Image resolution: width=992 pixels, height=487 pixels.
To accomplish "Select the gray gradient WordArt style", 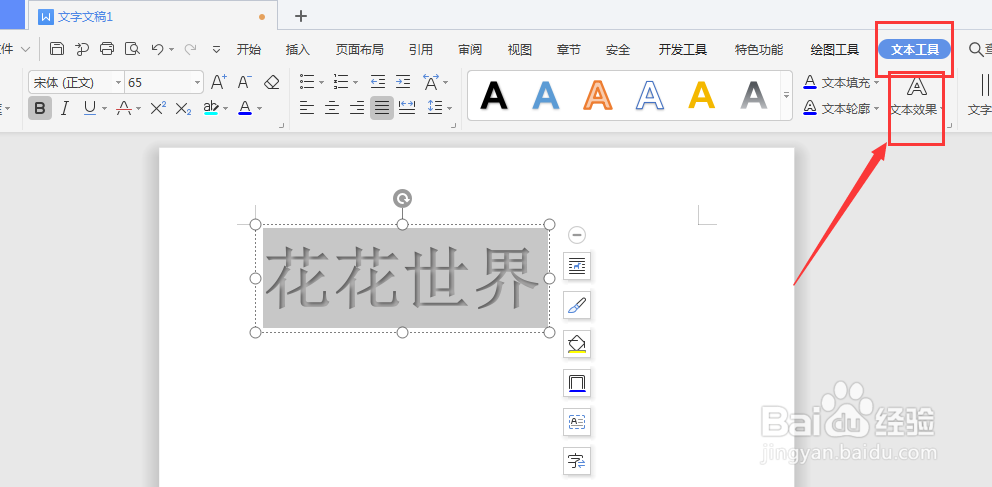I will pos(753,96).
